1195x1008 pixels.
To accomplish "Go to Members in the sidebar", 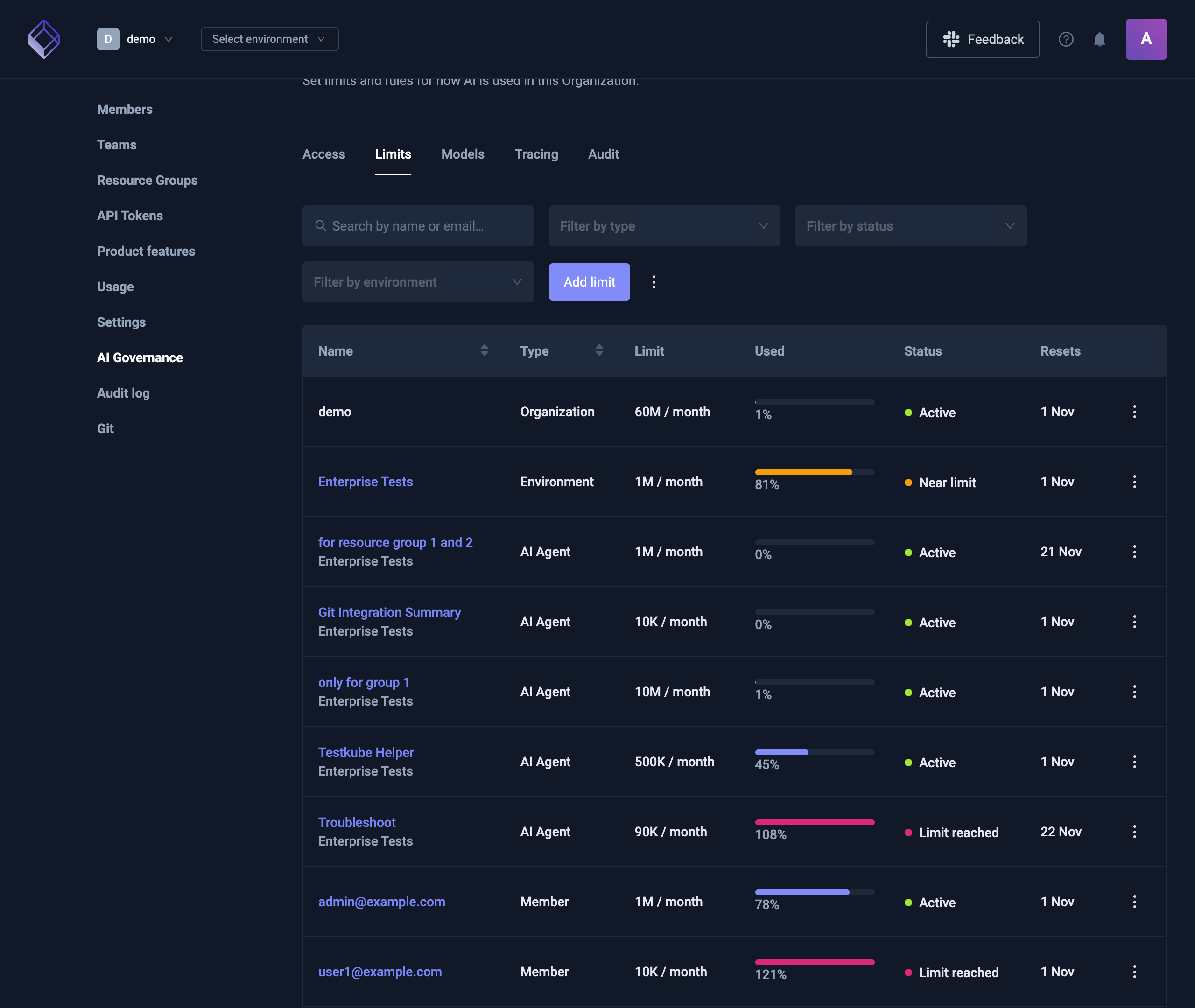I will (125, 109).
